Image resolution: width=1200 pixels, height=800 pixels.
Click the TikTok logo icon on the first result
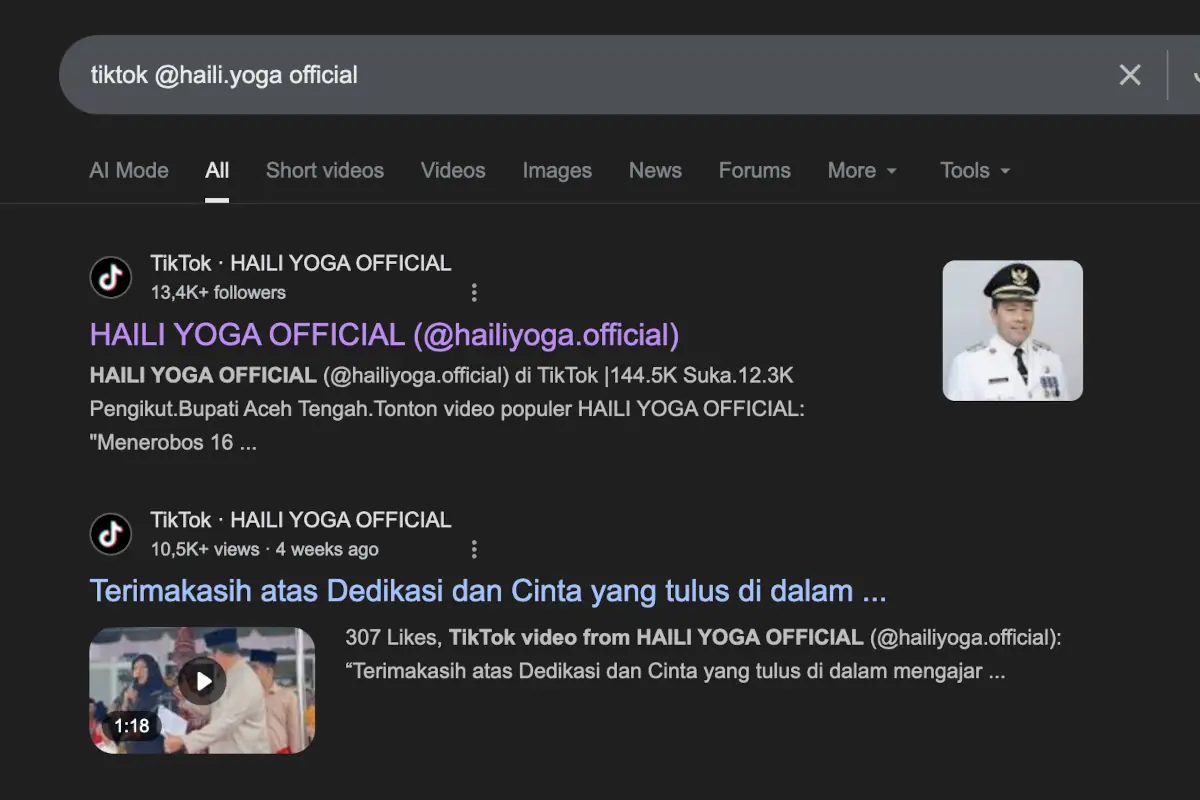tap(110, 277)
